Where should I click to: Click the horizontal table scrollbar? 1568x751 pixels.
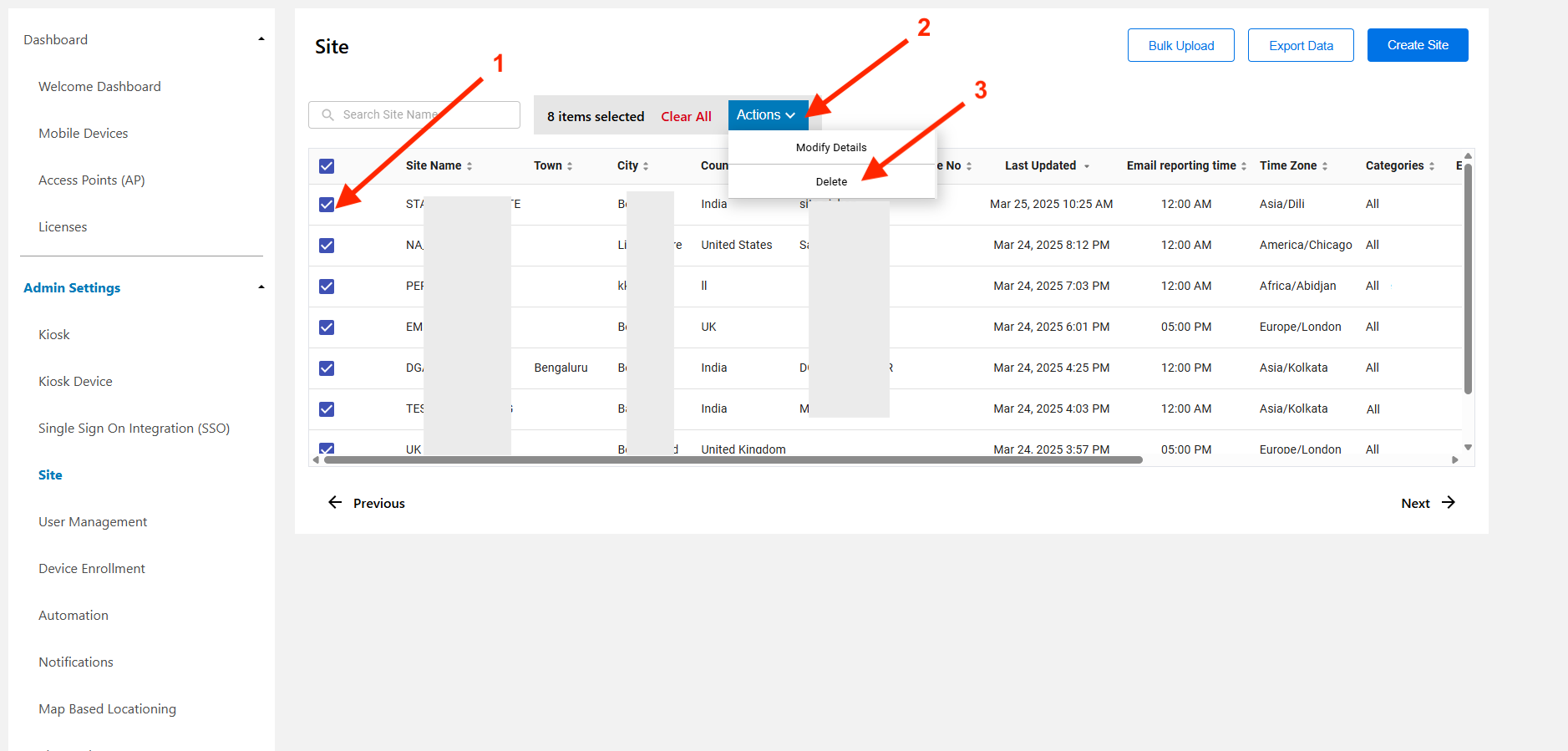click(x=733, y=459)
